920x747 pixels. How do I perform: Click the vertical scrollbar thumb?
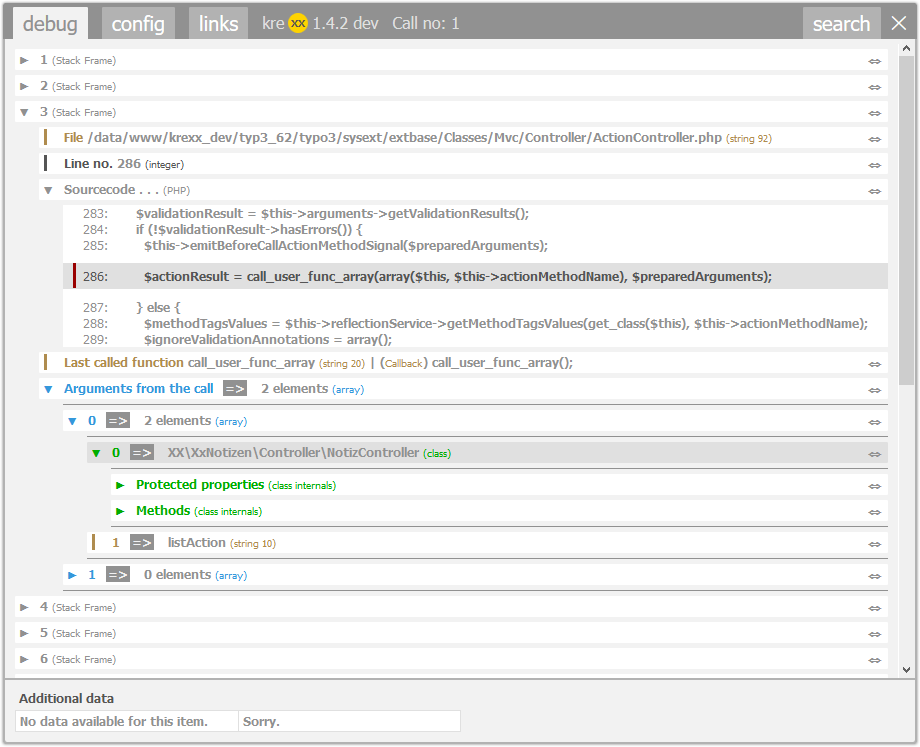click(x=907, y=221)
